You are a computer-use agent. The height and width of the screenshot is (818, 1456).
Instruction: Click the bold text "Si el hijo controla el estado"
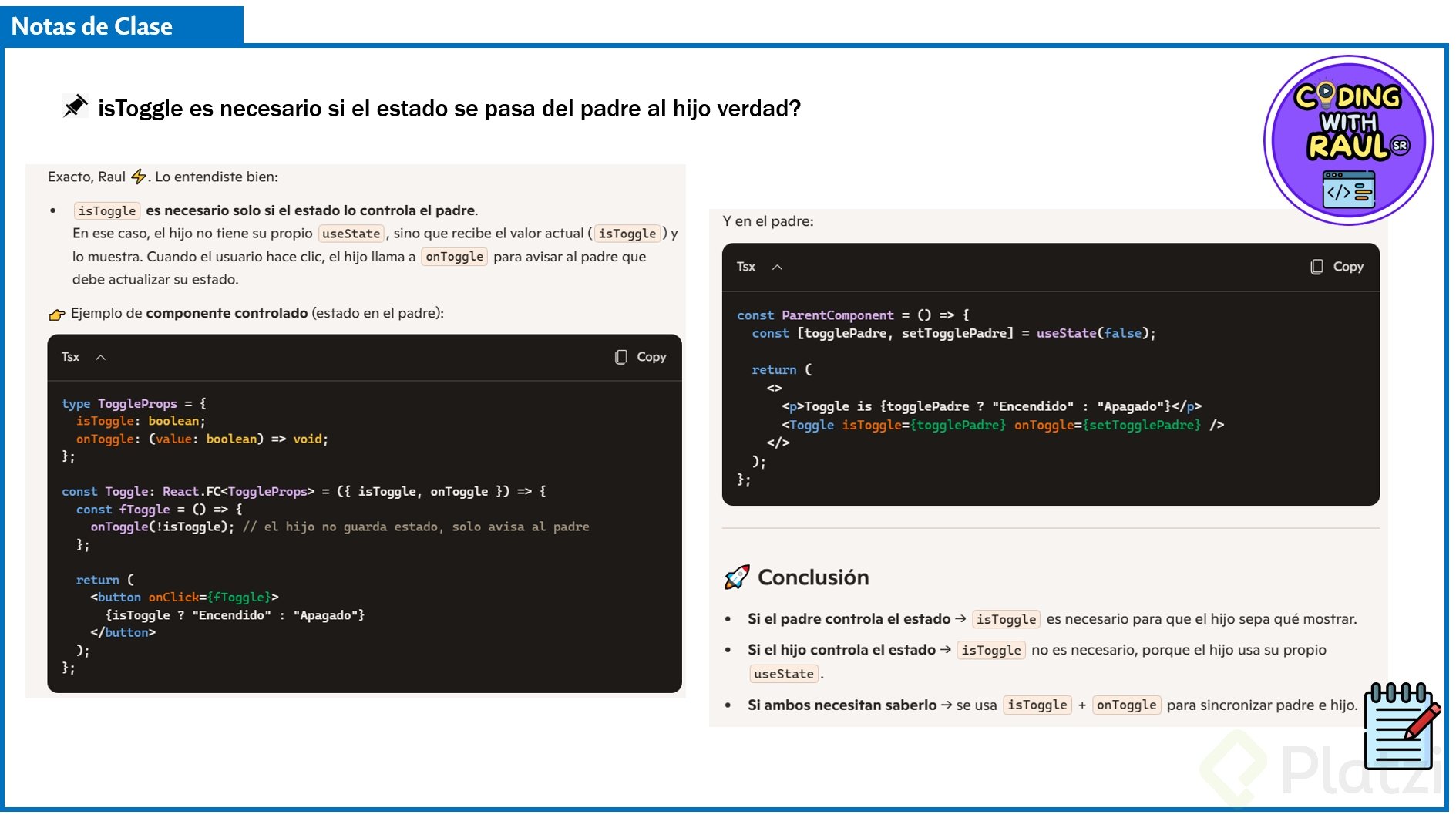pos(842,650)
